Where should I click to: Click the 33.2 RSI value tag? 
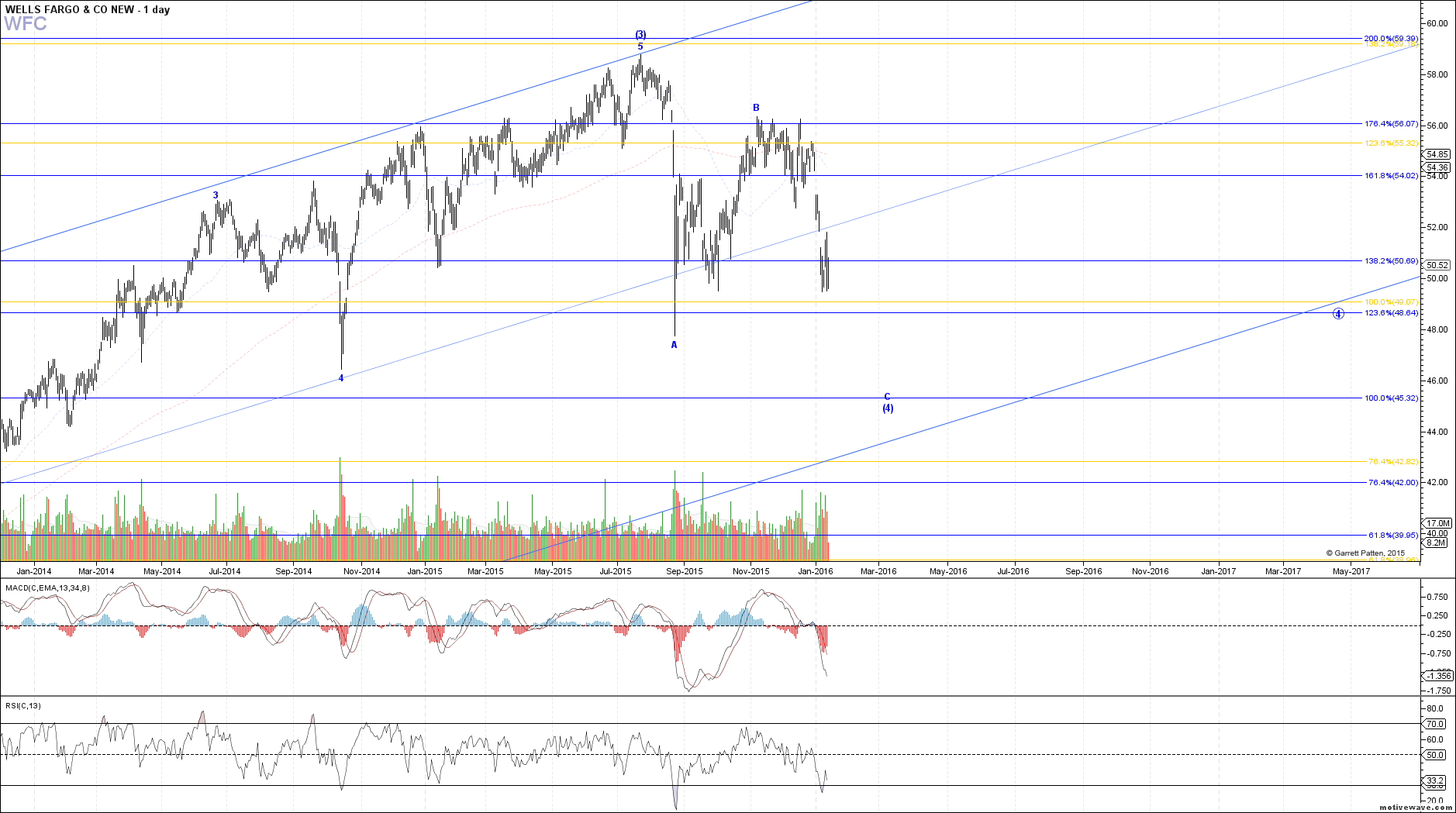(1435, 780)
